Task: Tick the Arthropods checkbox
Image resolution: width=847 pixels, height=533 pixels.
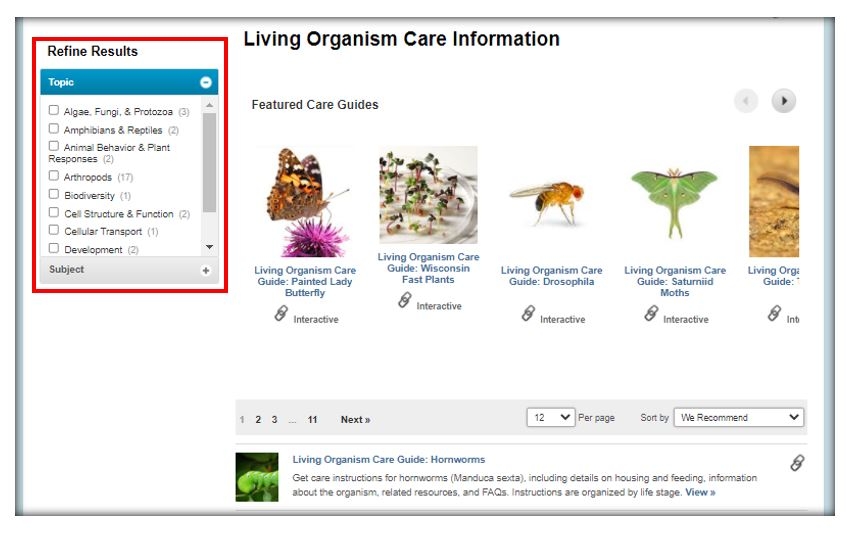Action: click(x=53, y=176)
